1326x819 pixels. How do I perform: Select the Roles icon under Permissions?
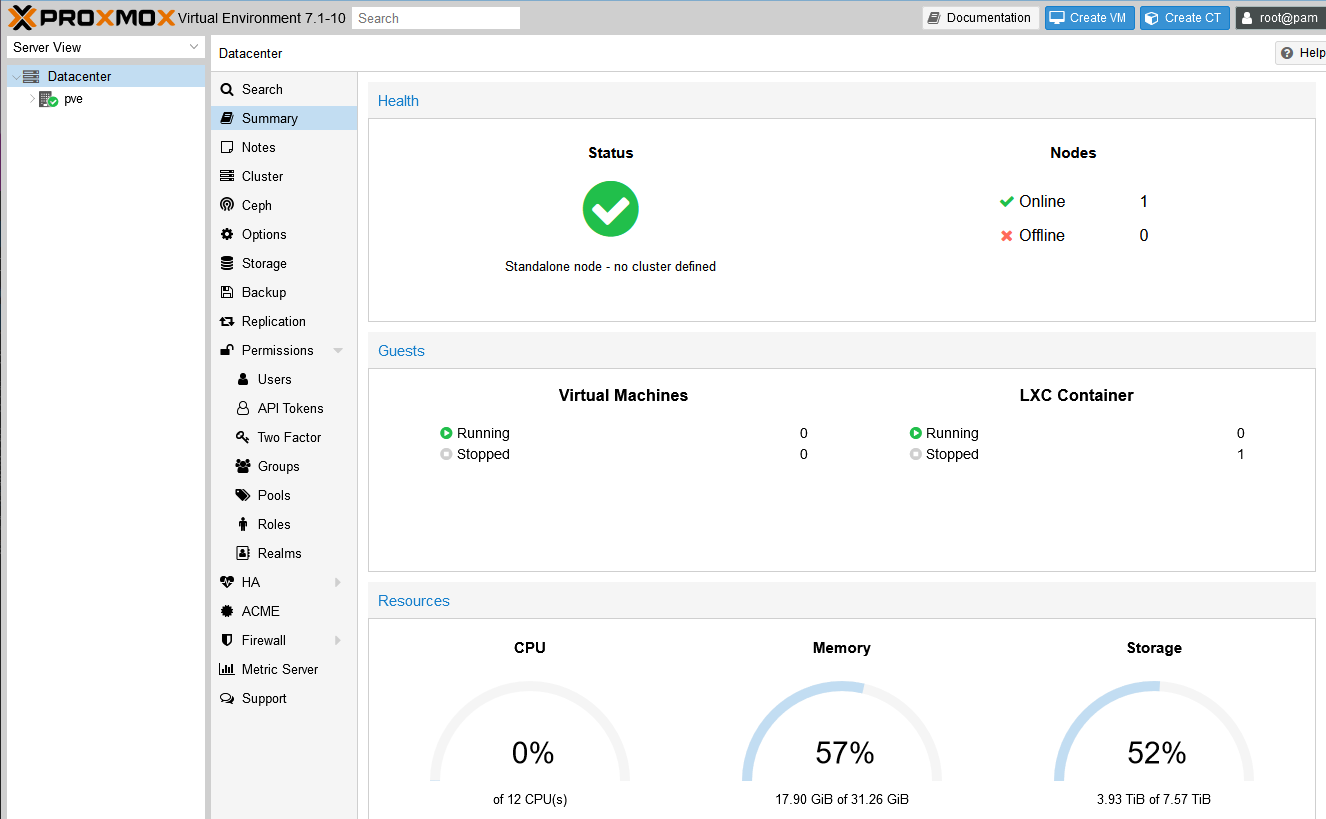(x=243, y=524)
